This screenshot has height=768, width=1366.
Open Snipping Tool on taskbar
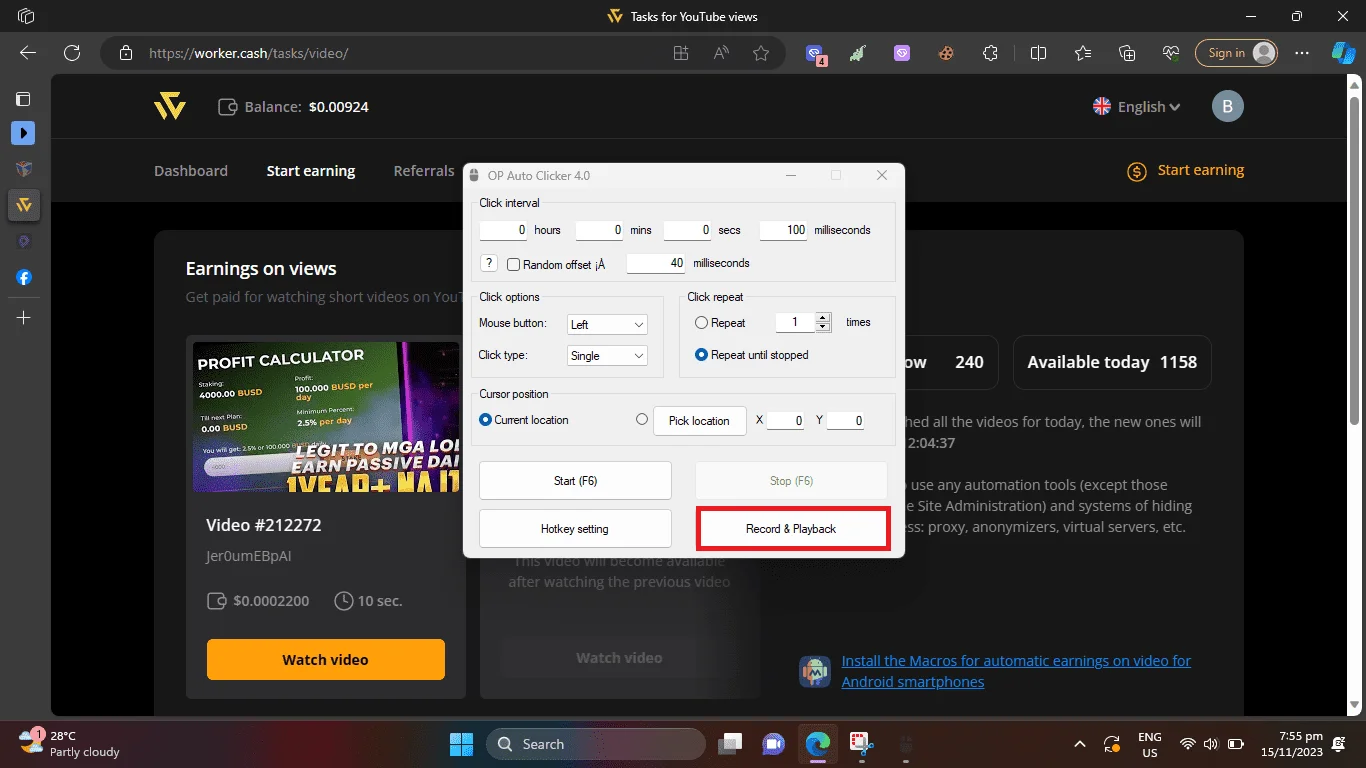coord(861,744)
